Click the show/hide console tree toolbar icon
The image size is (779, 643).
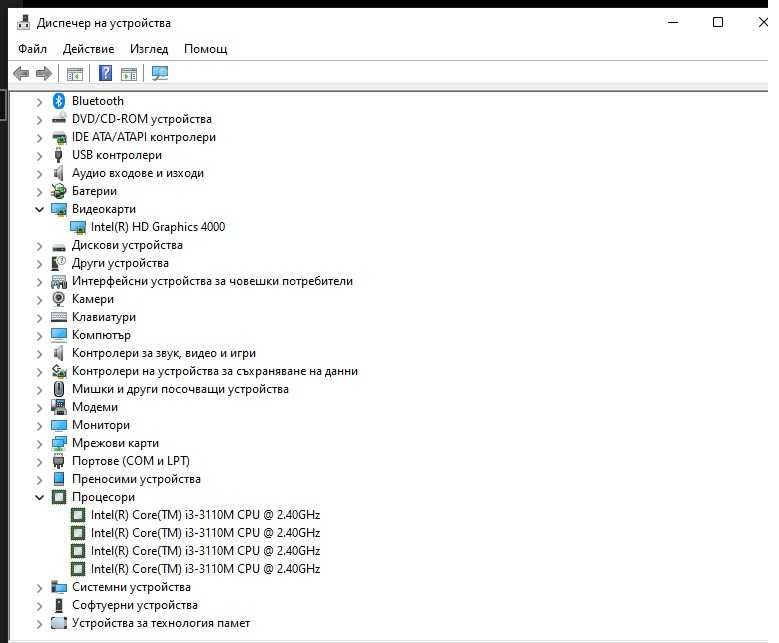[75, 74]
